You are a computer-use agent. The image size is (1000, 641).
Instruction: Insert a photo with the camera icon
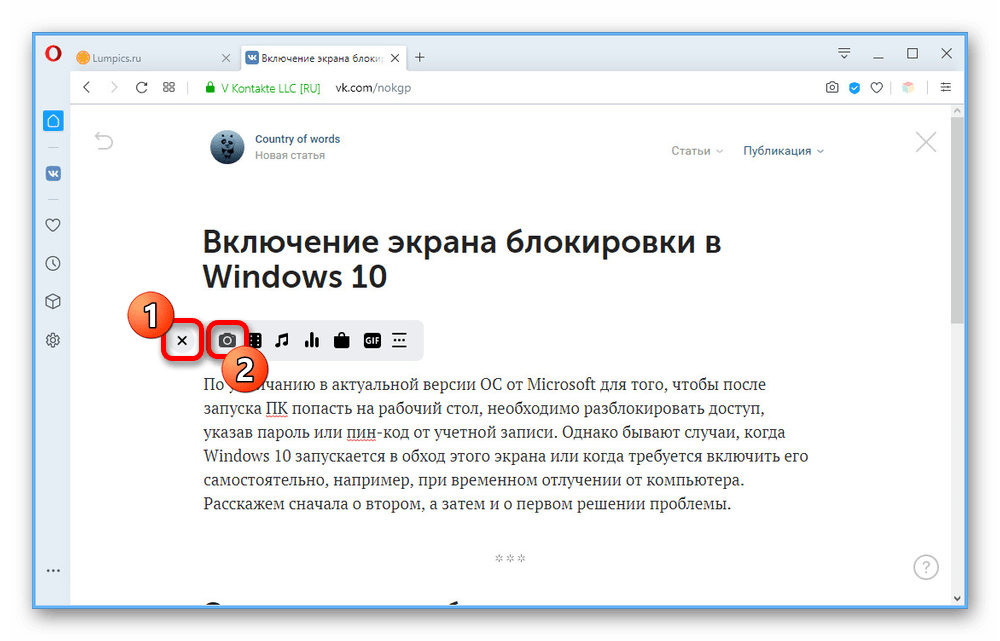tap(227, 341)
